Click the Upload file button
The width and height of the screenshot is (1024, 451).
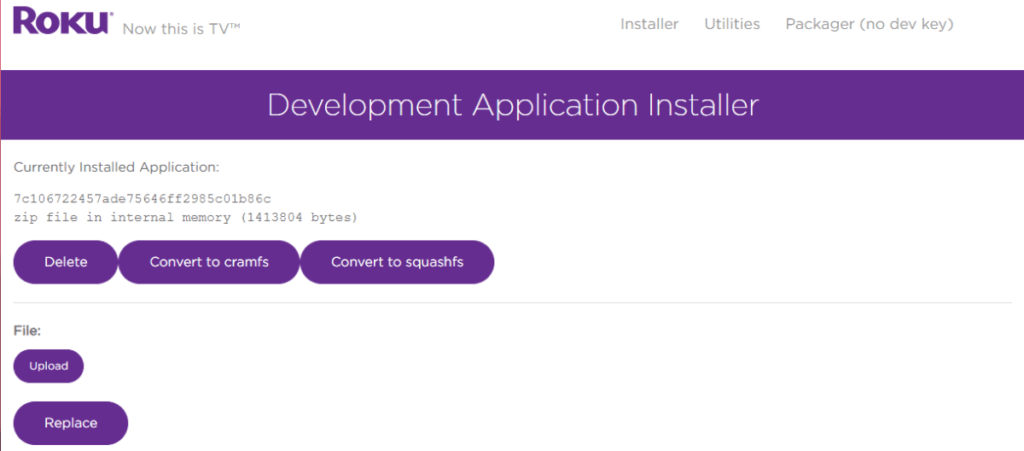pyautogui.click(x=48, y=366)
